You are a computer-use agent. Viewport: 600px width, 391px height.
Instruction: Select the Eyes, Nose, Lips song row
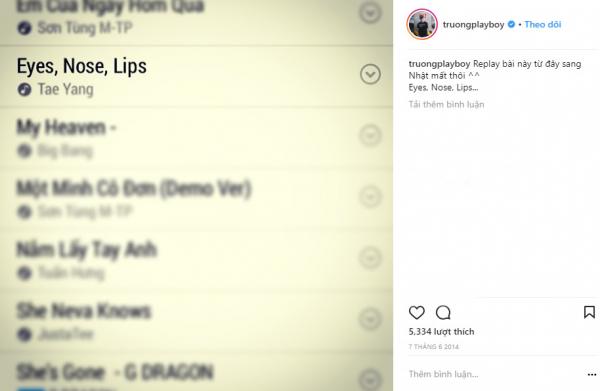[196, 77]
